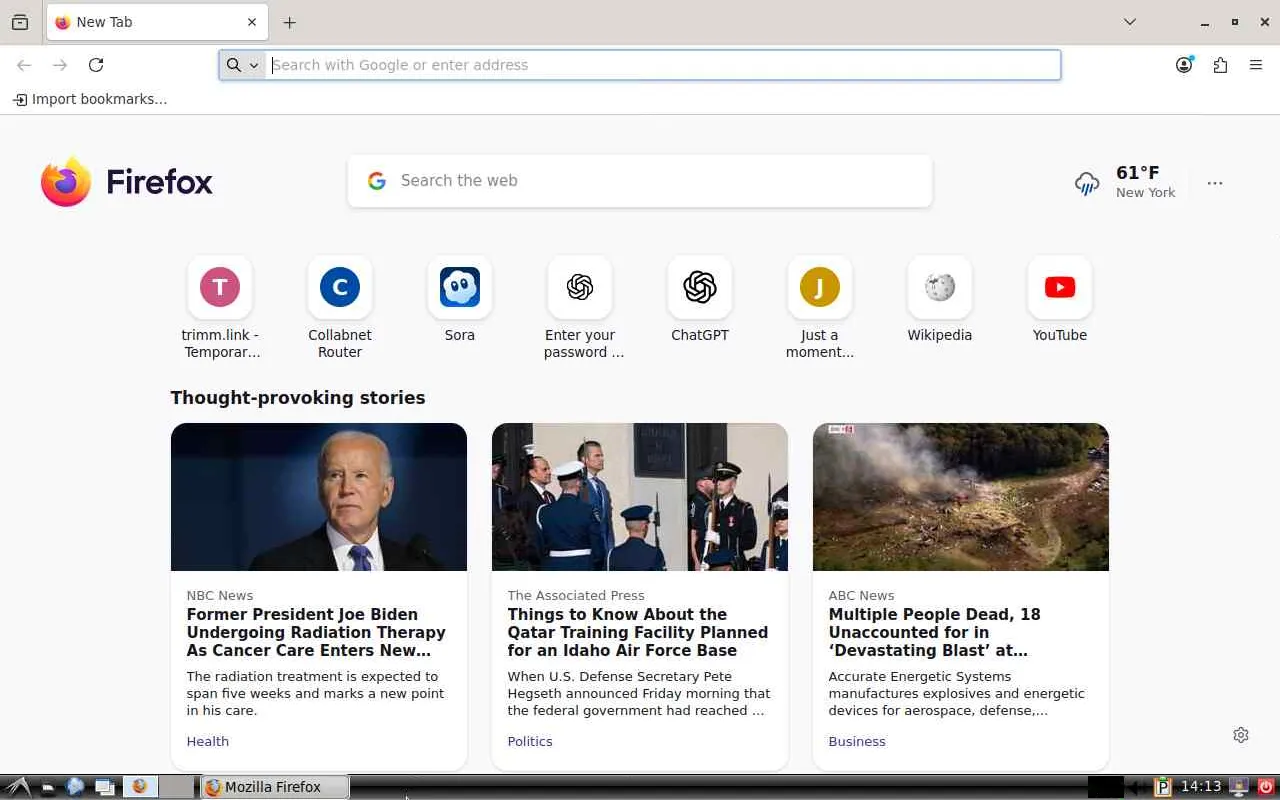Open the system start menu icon
The height and width of the screenshot is (800, 1280).
pos(18,787)
